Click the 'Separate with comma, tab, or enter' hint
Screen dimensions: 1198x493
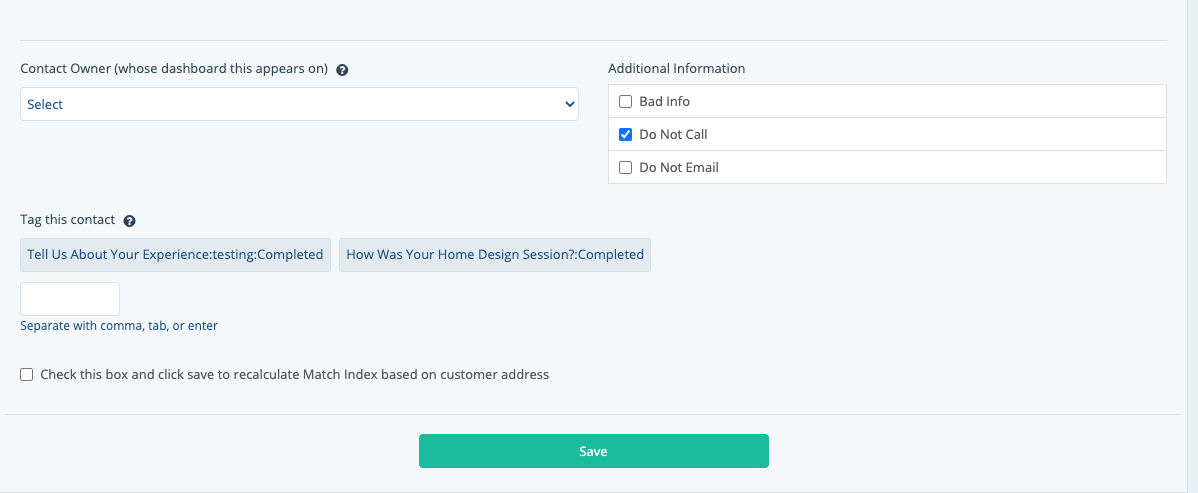point(119,326)
